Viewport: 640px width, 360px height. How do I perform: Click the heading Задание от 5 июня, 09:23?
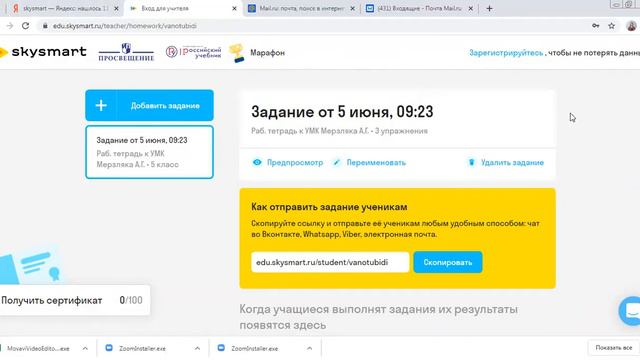click(x=342, y=112)
